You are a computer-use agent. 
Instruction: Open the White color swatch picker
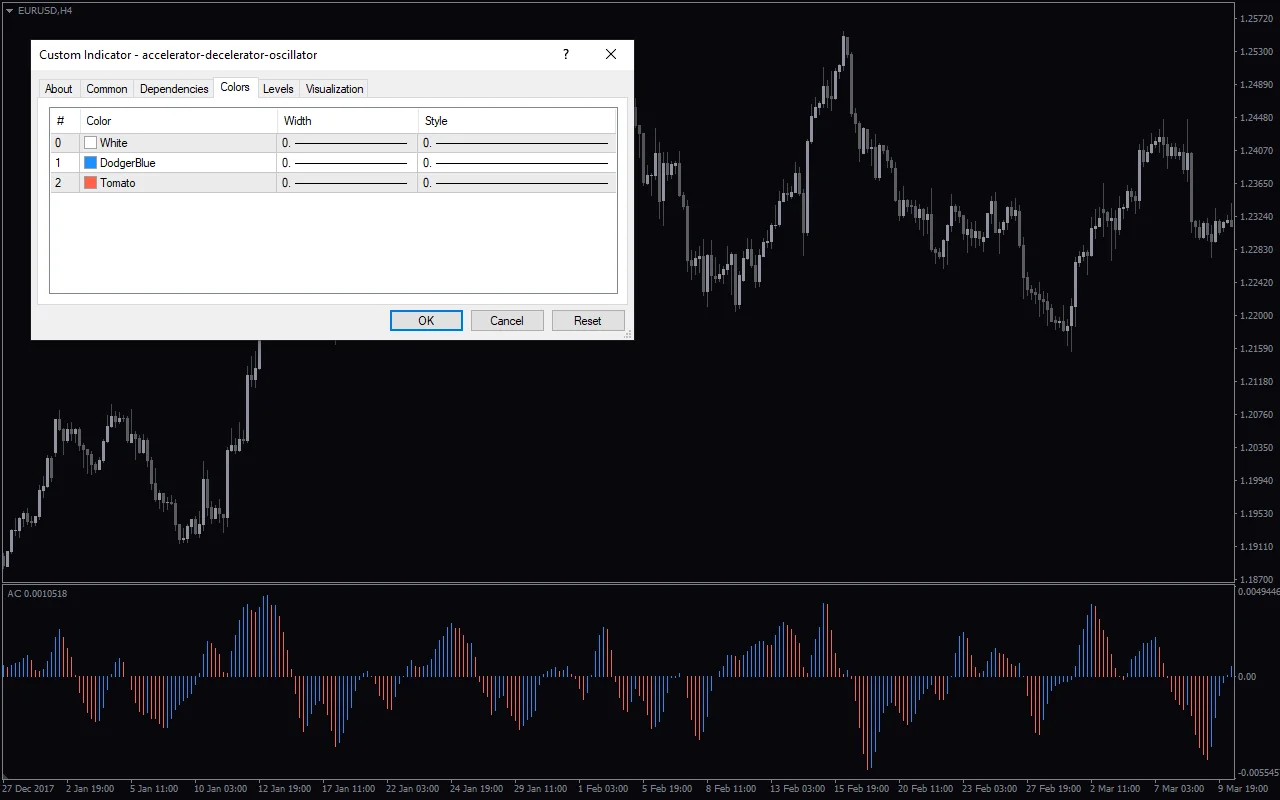tap(90, 142)
